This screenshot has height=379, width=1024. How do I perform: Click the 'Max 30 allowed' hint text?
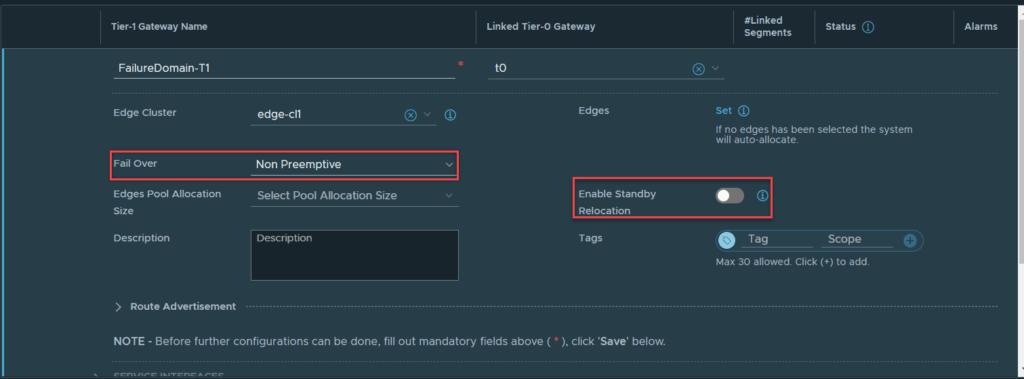click(793, 262)
